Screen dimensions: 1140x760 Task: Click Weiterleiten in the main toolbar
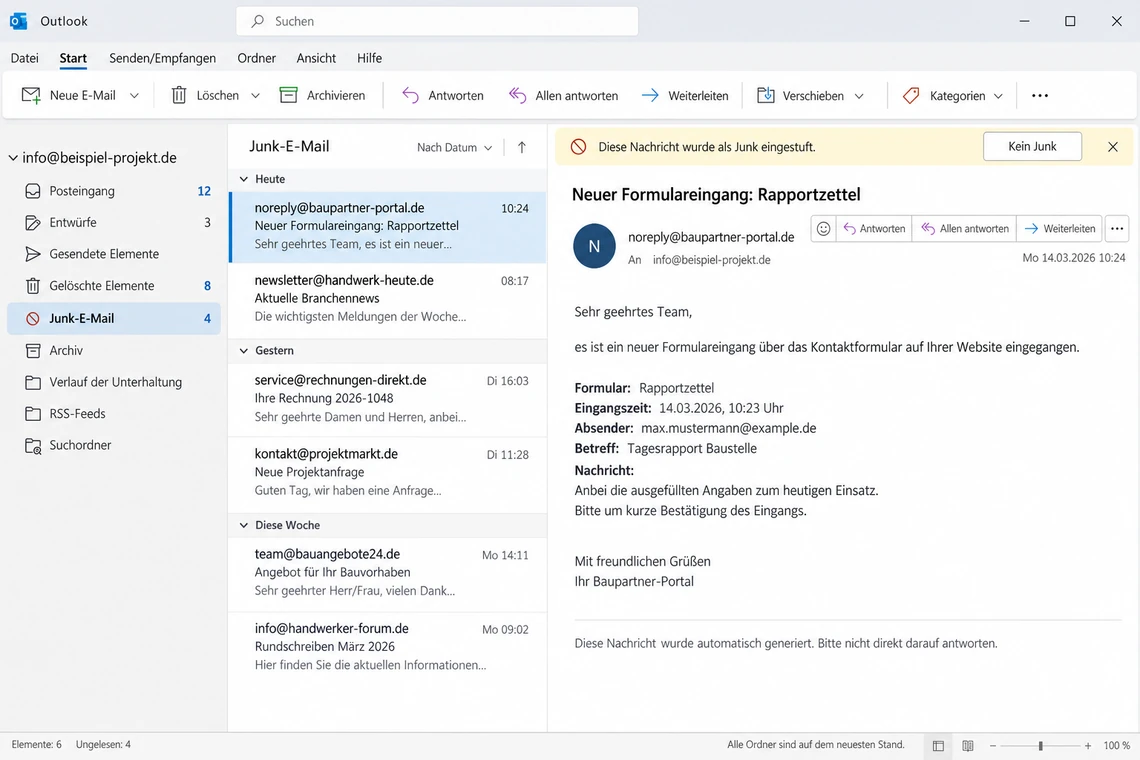coord(685,95)
